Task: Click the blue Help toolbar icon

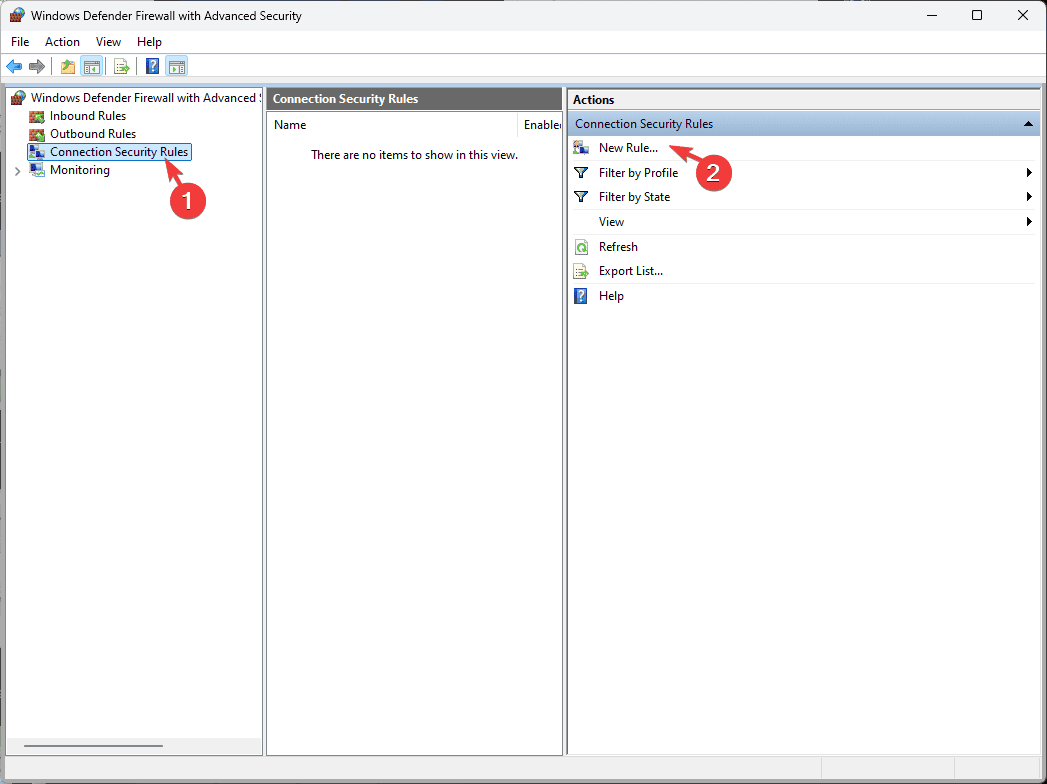Action: 152,66
